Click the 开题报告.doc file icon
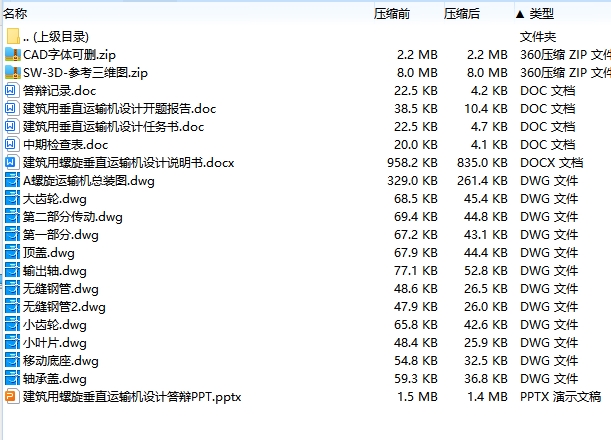 pyautogui.click(x=11, y=108)
